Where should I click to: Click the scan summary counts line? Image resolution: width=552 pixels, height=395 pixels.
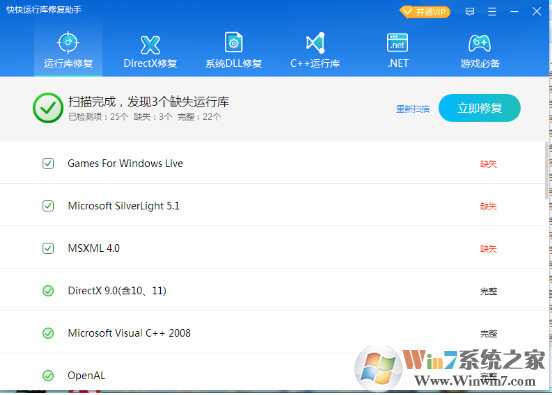click(145, 117)
